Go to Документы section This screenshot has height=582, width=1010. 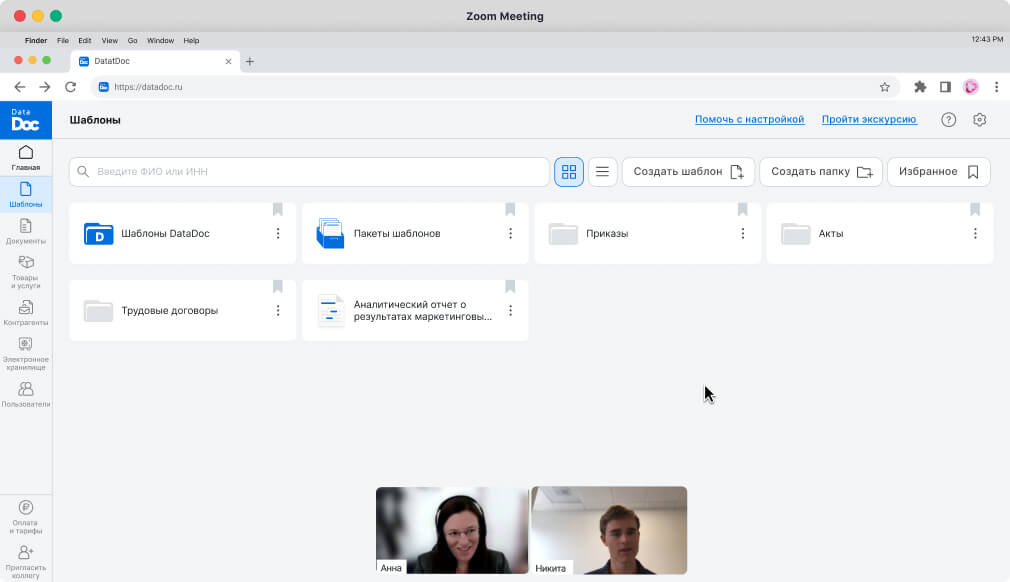tap(26, 231)
